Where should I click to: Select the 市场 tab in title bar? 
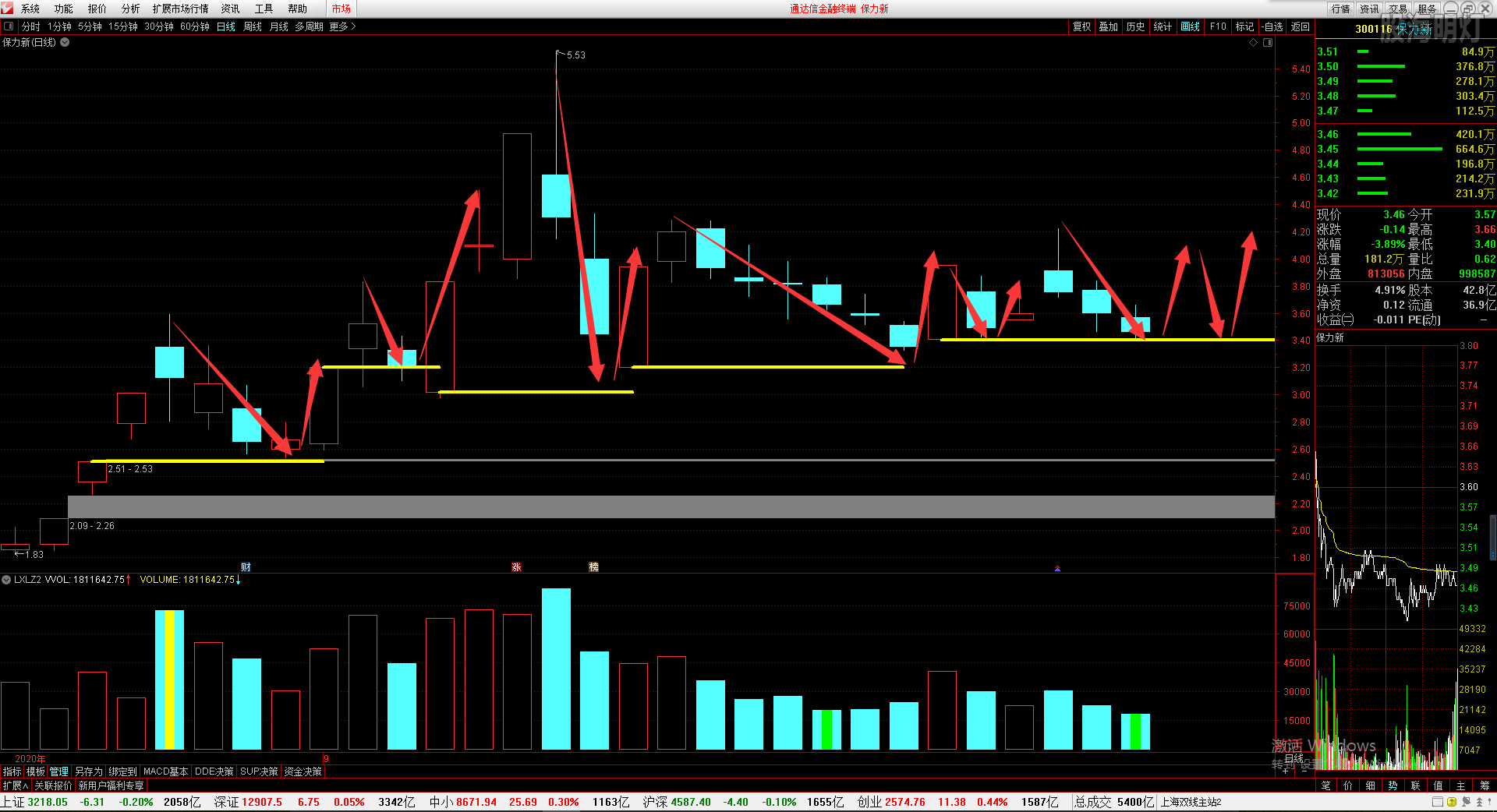(x=341, y=9)
